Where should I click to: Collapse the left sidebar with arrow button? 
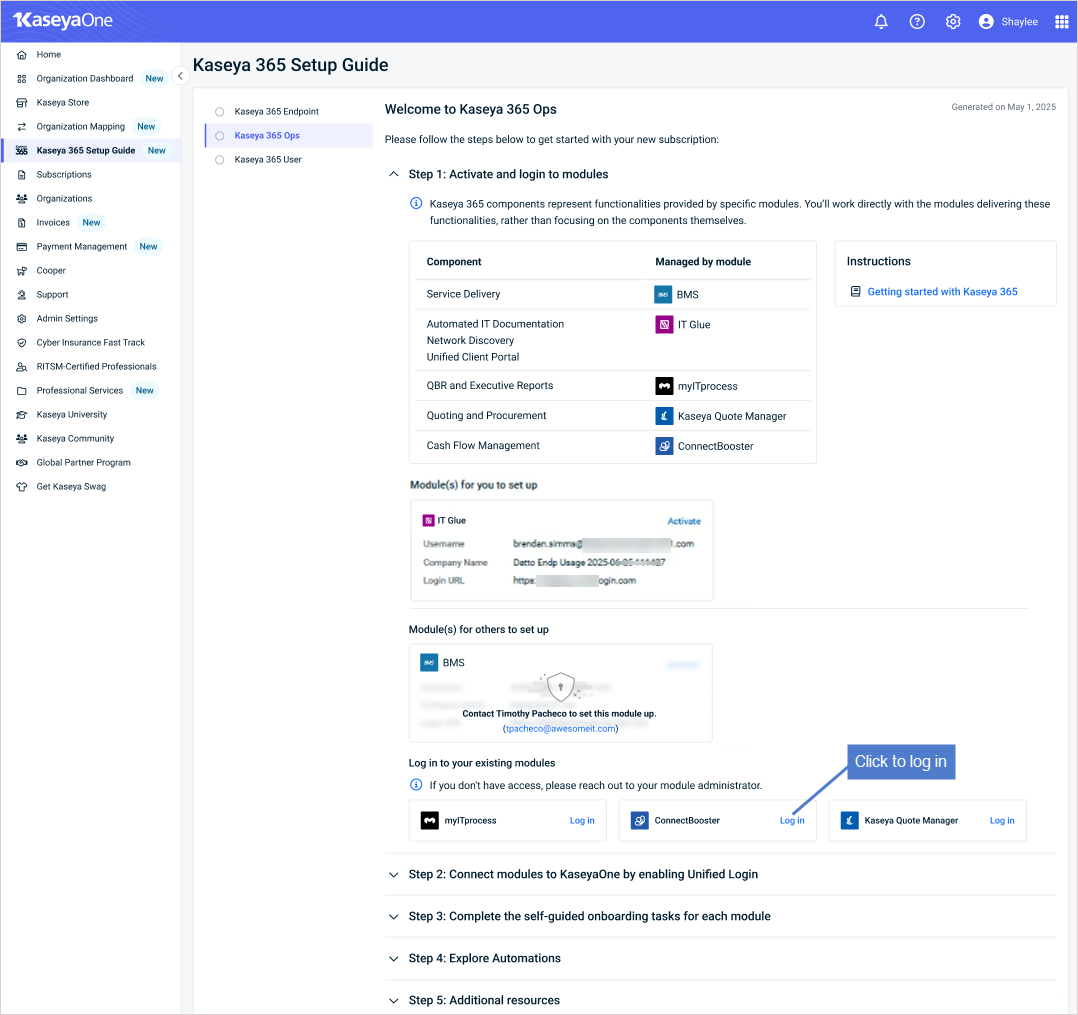(180, 76)
